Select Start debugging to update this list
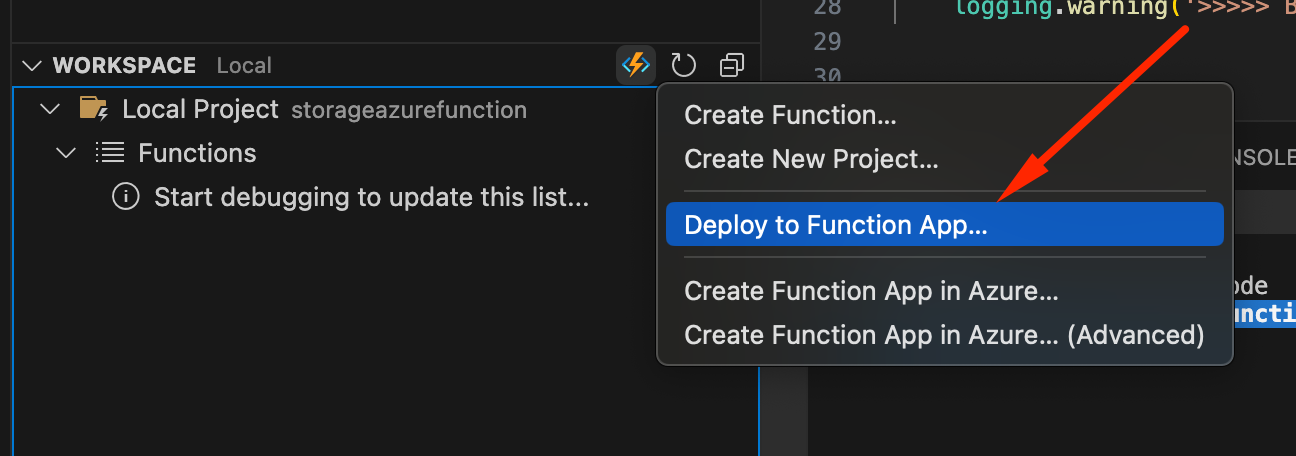Screen dimensions: 1296x456 pyautogui.click(x=371, y=197)
